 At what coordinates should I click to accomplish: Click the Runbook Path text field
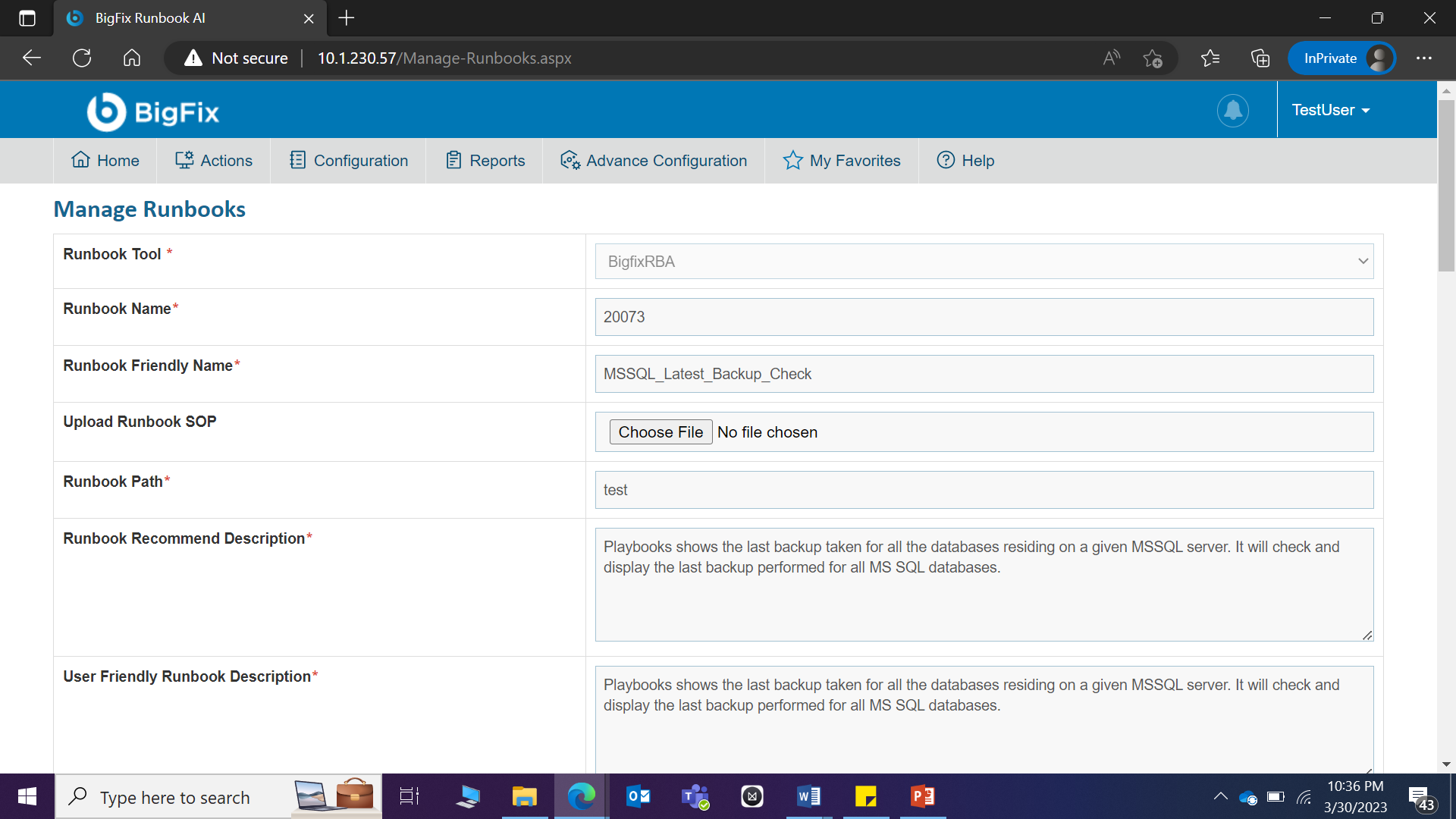[984, 490]
